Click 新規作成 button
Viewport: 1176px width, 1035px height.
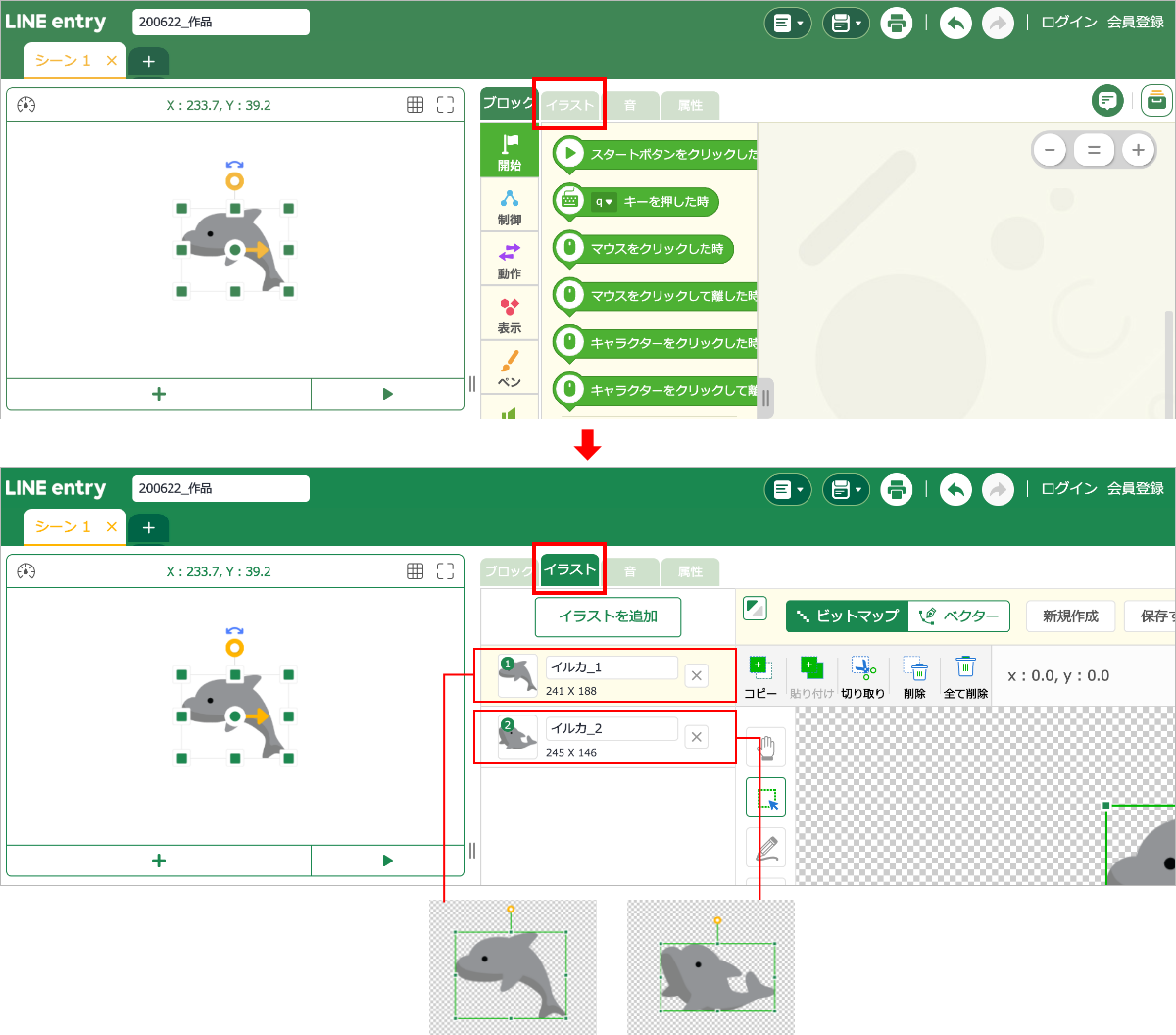pos(1070,616)
